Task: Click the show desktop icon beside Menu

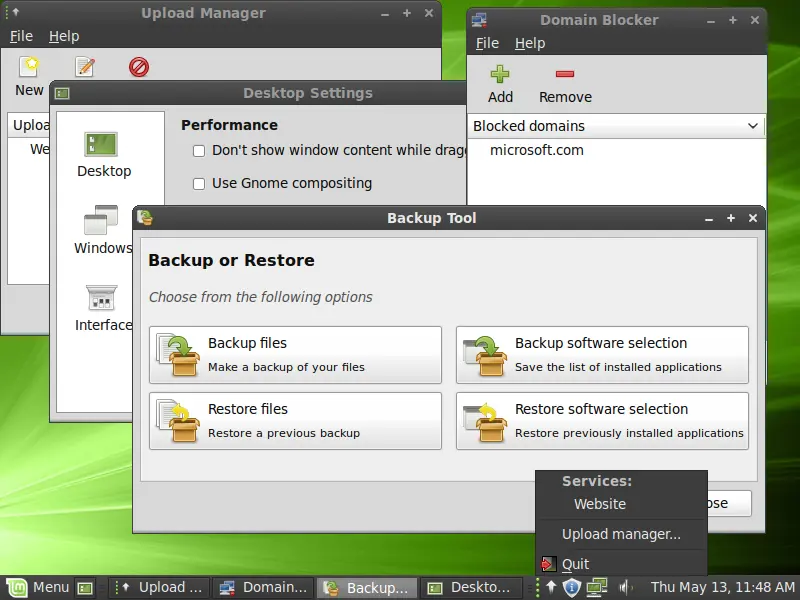Action: (x=85, y=588)
